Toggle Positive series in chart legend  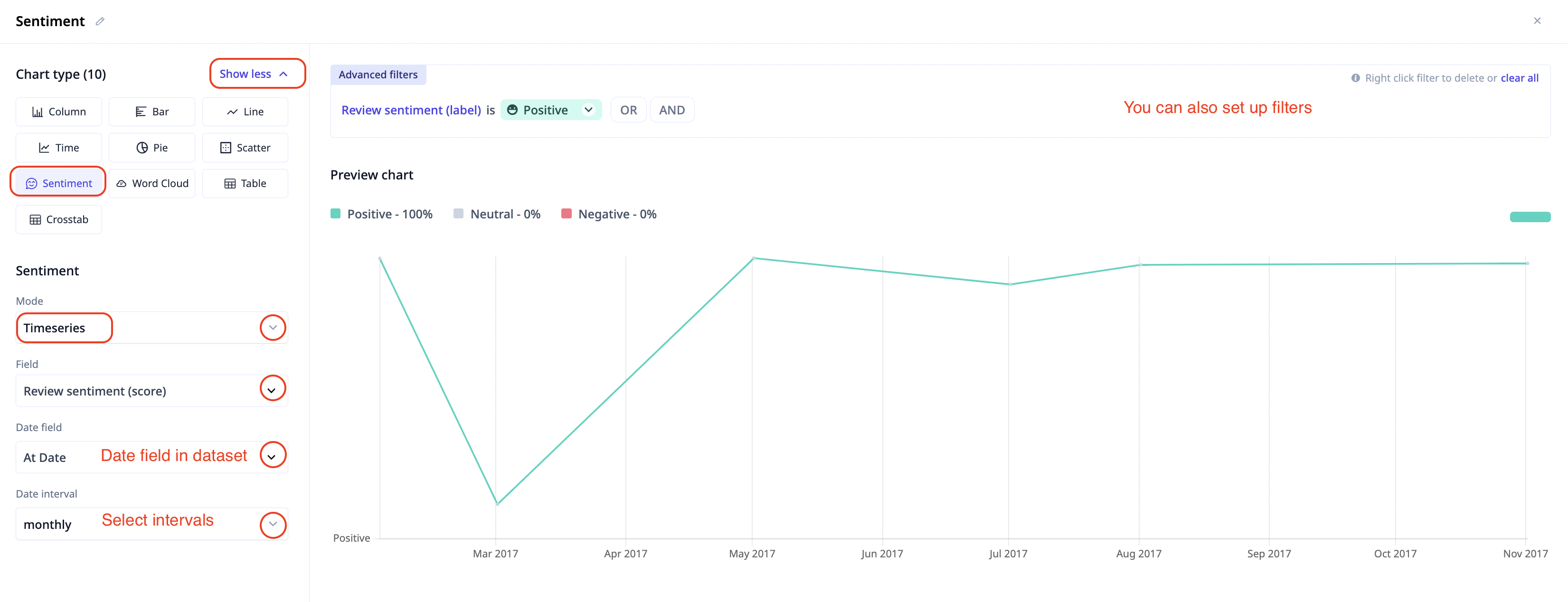381,214
